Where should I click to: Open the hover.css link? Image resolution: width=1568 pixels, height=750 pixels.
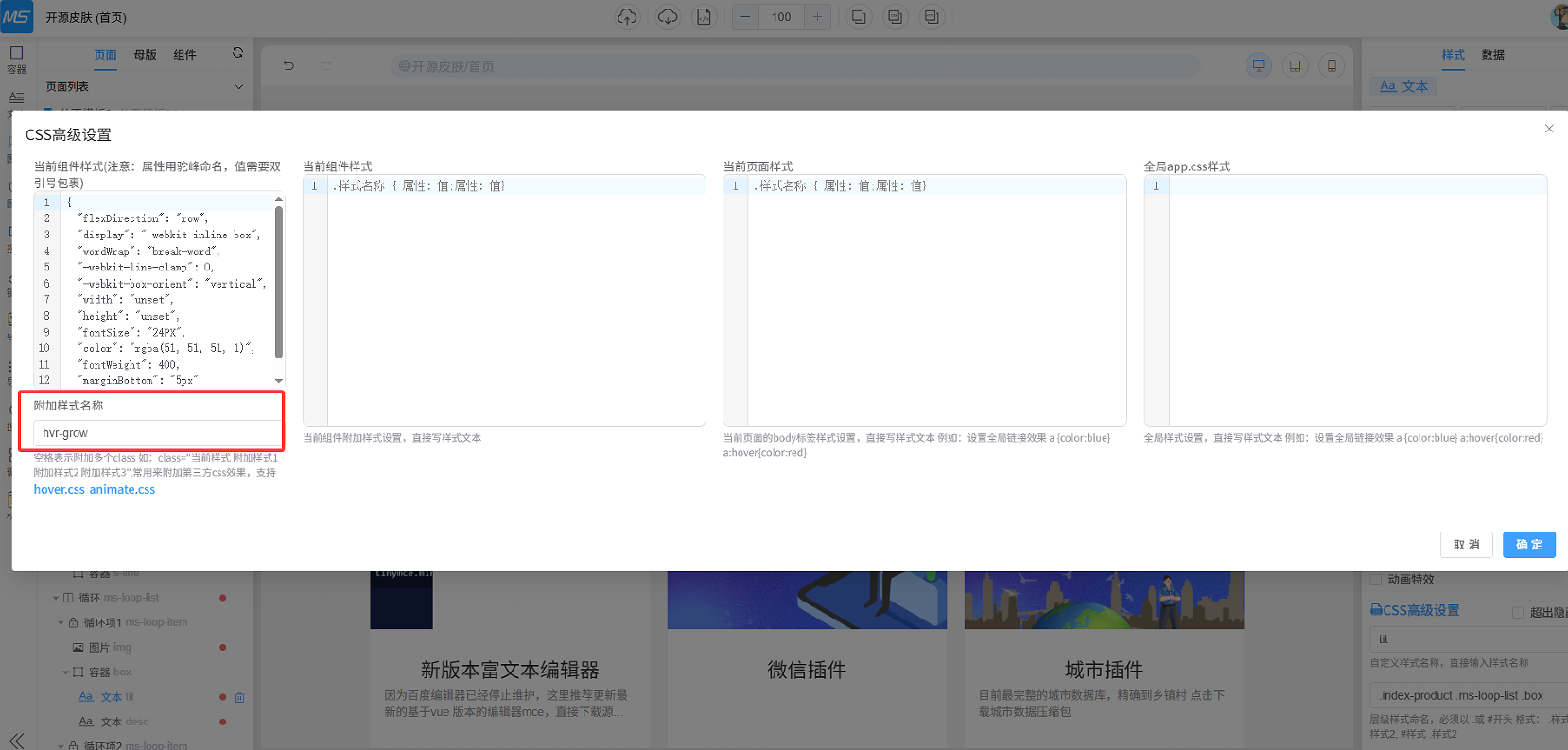[59, 490]
